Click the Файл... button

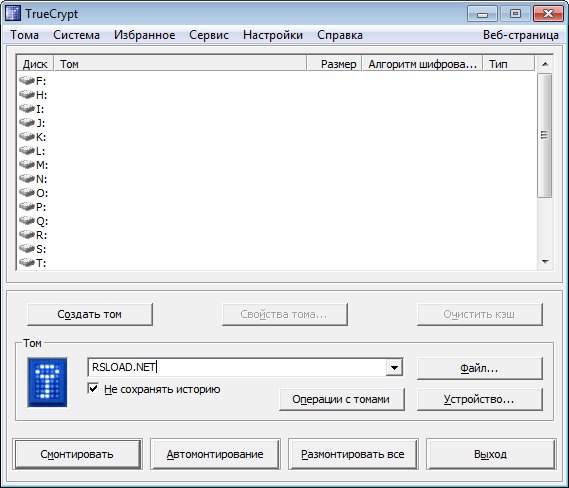(480, 368)
